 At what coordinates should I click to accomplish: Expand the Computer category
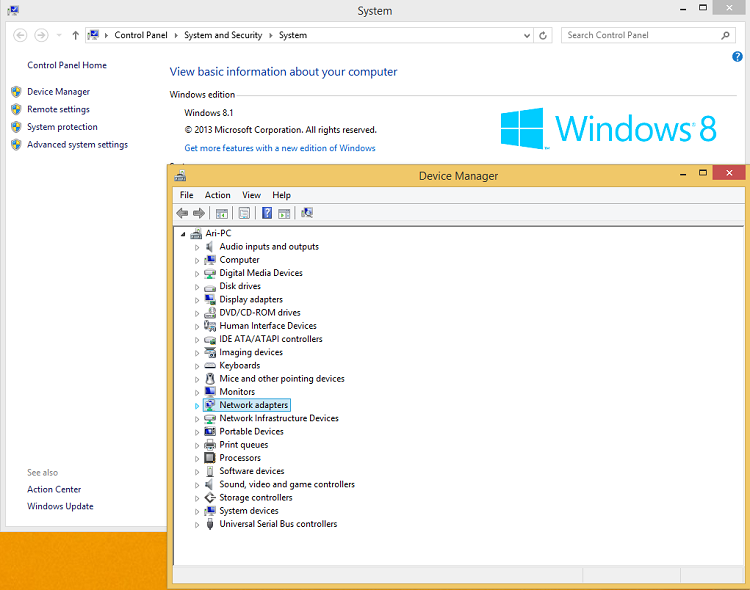pyautogui.click(x=197, y=261)
